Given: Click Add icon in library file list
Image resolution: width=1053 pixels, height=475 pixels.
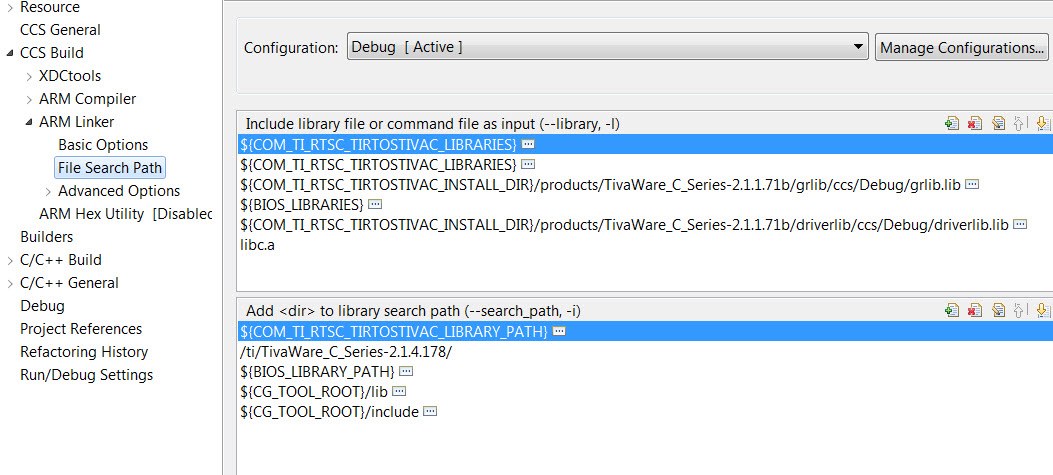Looking at the screenshot, I should coord(951,123).
